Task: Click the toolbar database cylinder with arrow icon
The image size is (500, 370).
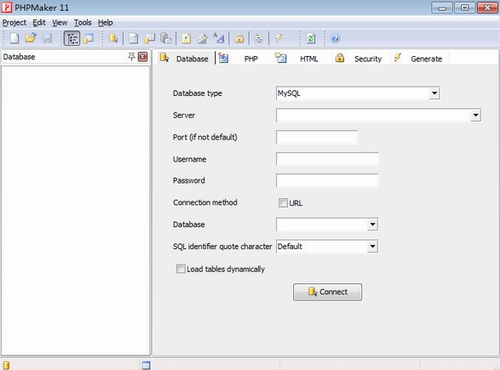Action: click(x=113, y=38)
